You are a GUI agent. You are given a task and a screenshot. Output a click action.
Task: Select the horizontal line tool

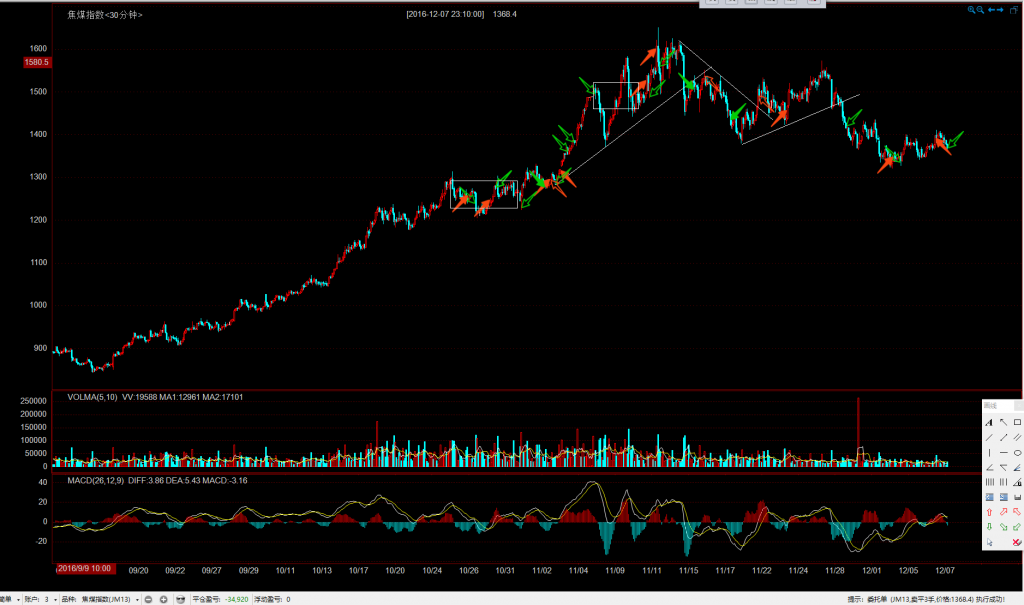(1003, 452)
